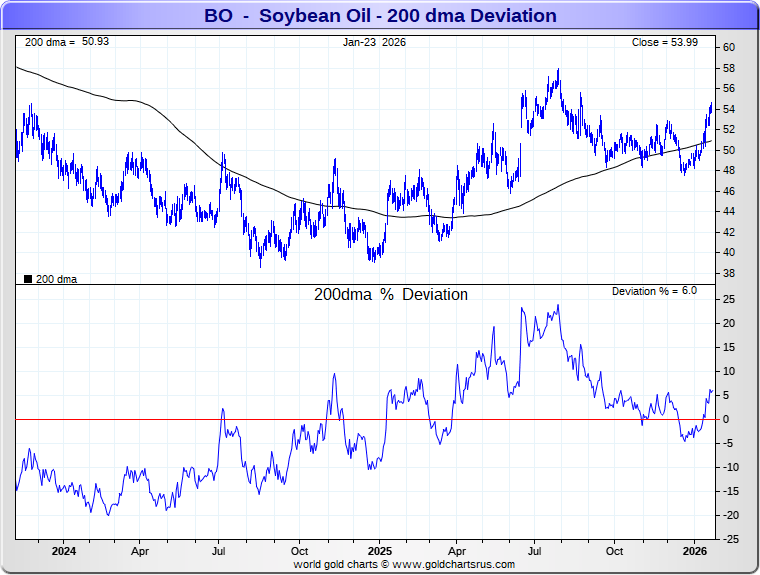Click the '-10' deviation axis label
This screenshot has height=575, width=760.
coord(731,467)
